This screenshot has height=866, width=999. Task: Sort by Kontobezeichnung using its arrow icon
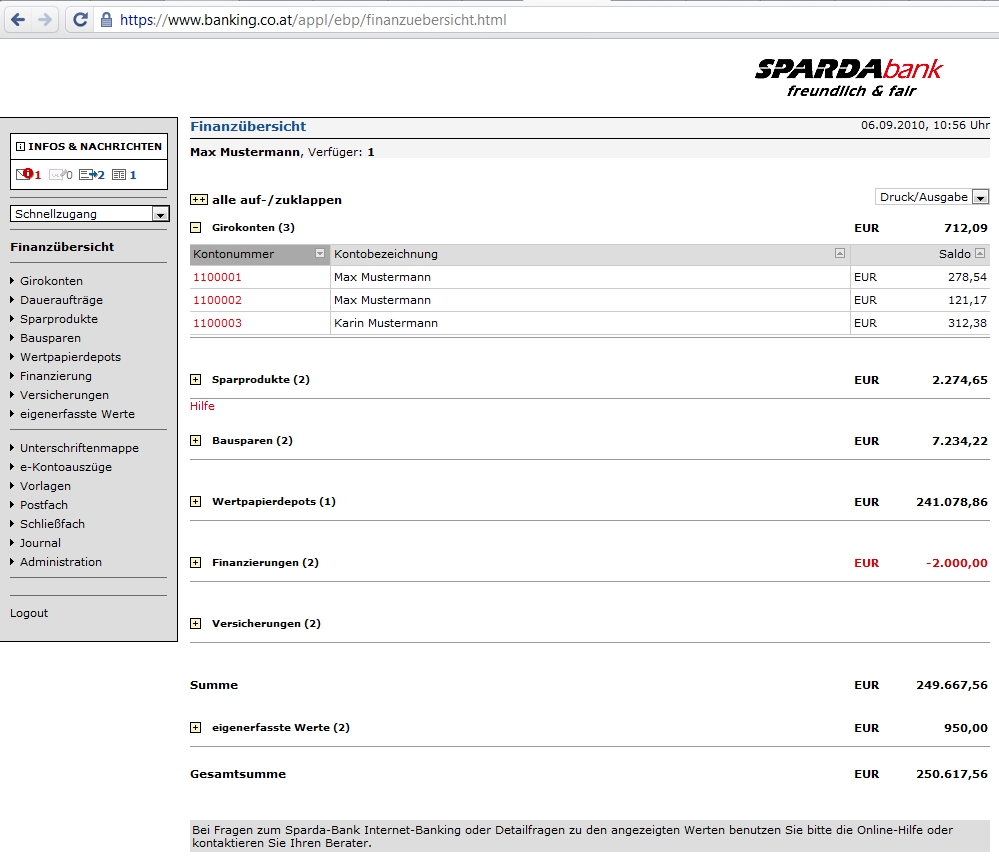pyautogui.click(x=840, y=254)
